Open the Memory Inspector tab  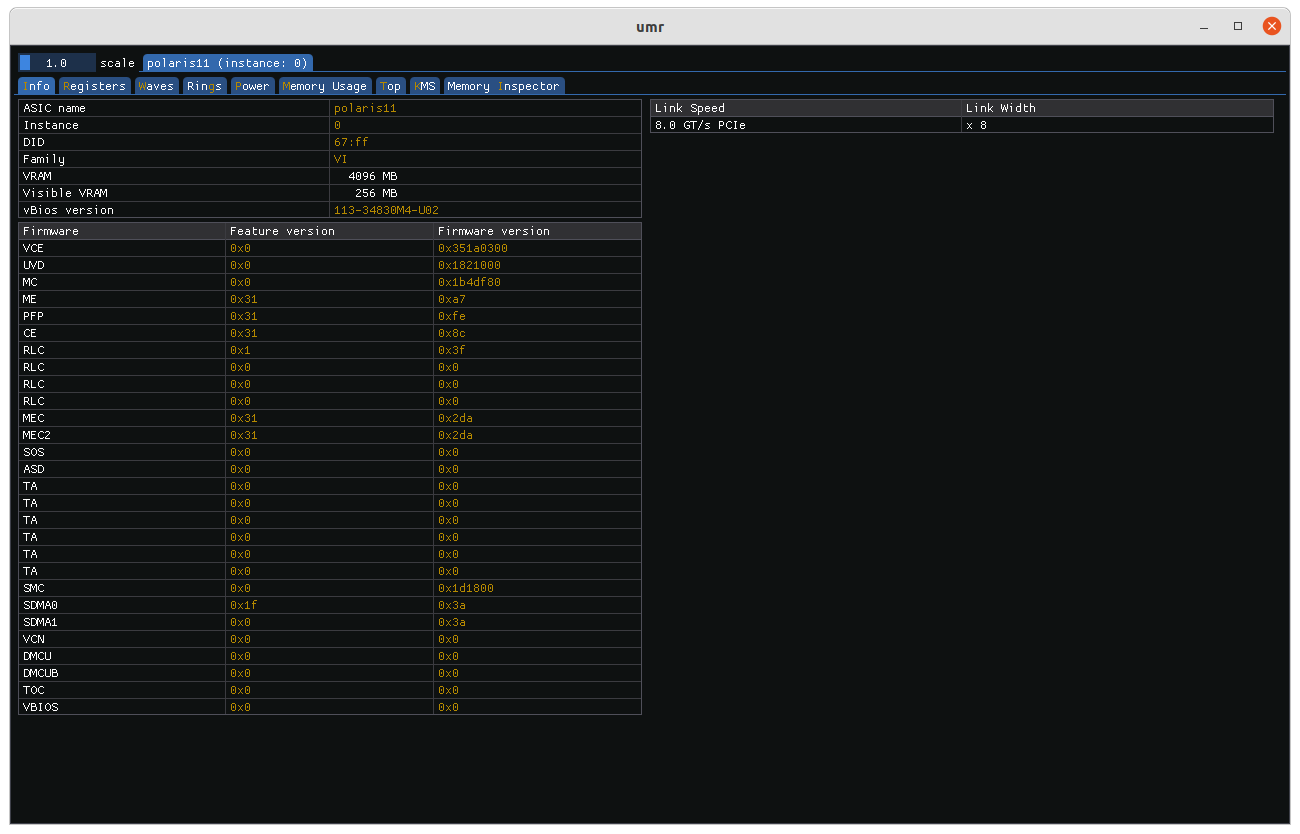(504, 86)
